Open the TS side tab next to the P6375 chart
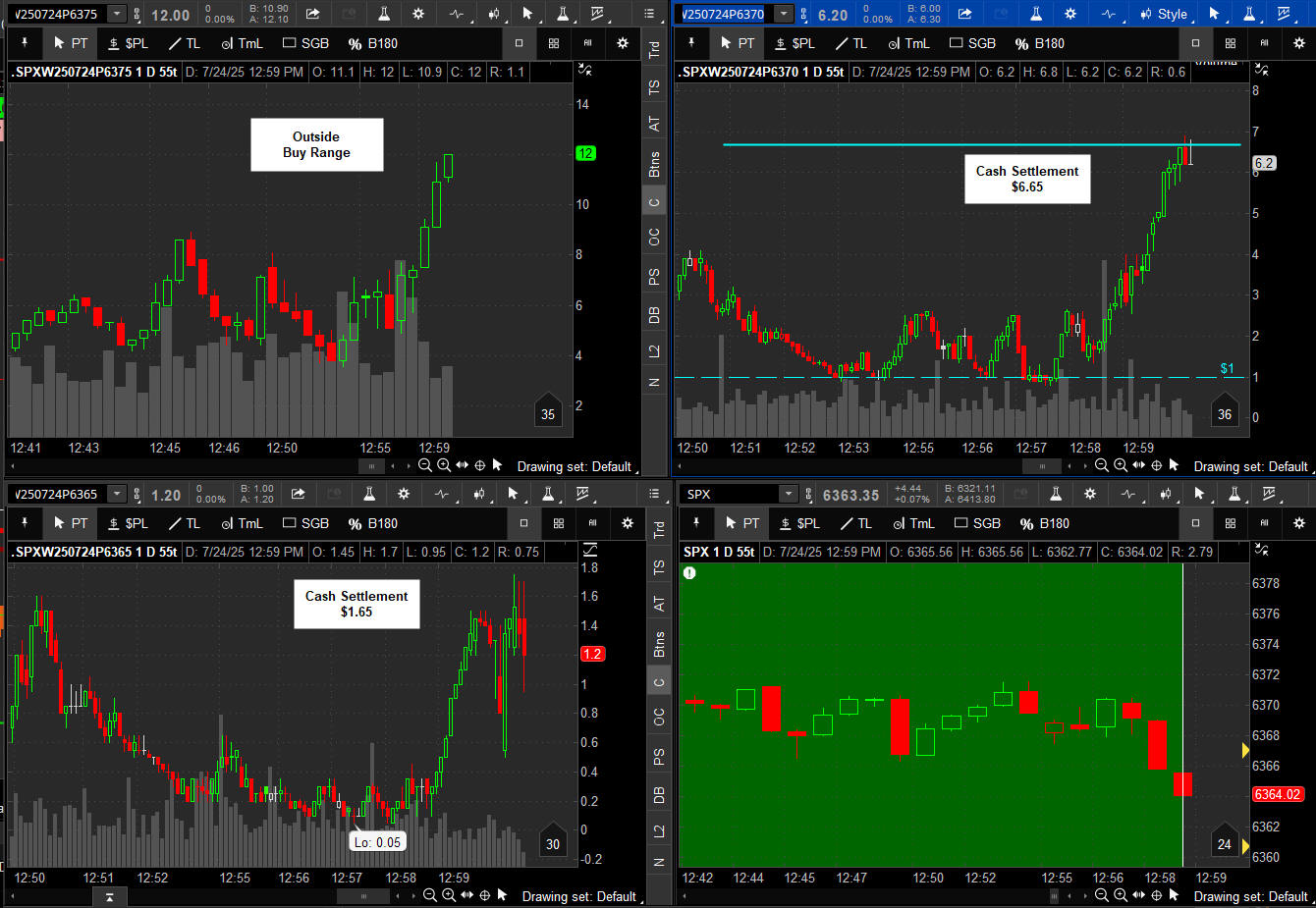Viewport: 1316px width, 908px height. point(654,87)
